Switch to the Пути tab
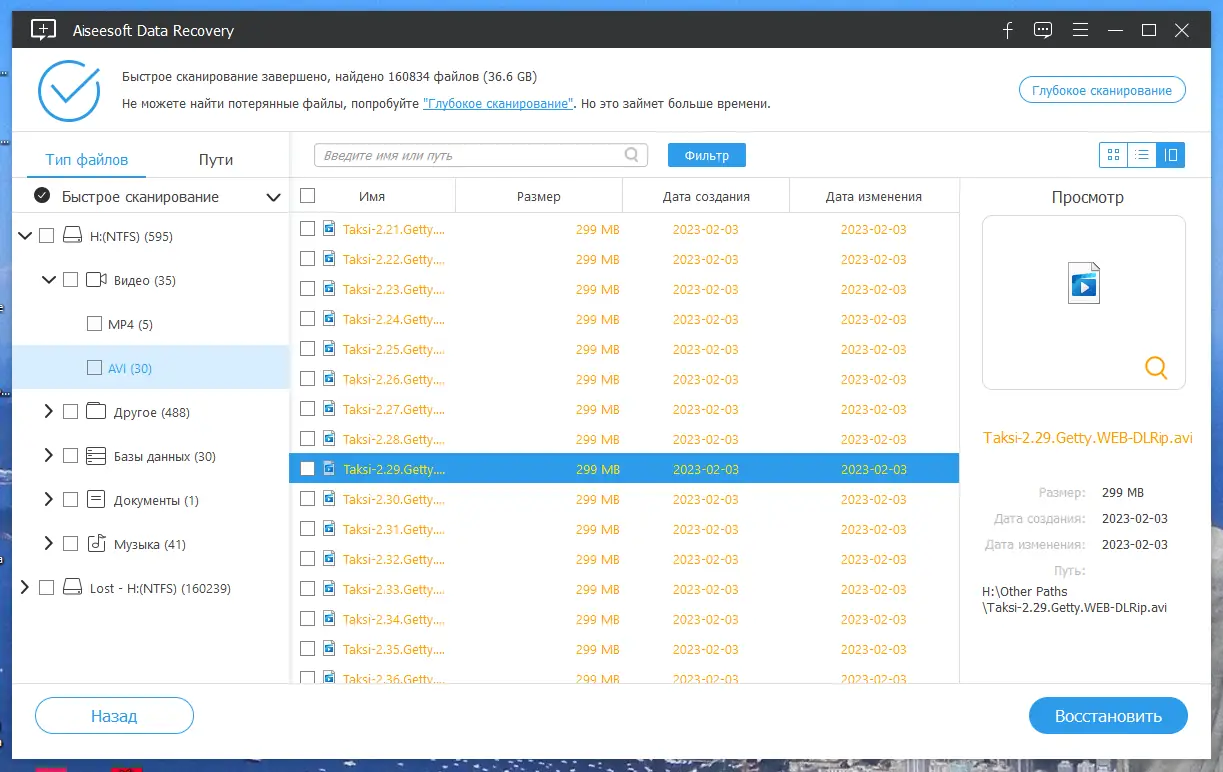 pyautogui.click(x=216, y=159)
